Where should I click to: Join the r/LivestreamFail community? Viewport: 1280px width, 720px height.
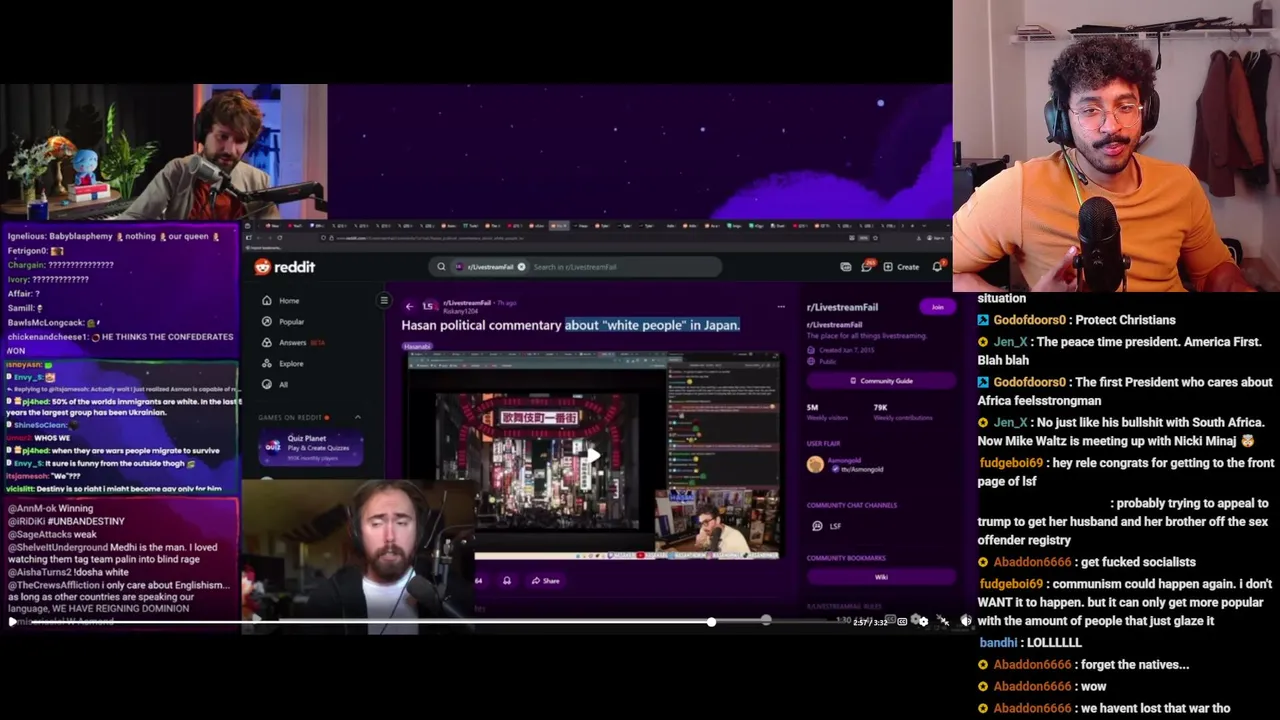[937, 307]
